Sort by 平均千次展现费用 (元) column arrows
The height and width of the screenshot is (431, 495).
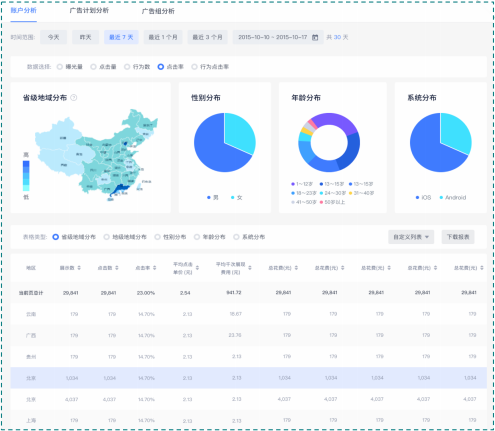click(250, 268)
